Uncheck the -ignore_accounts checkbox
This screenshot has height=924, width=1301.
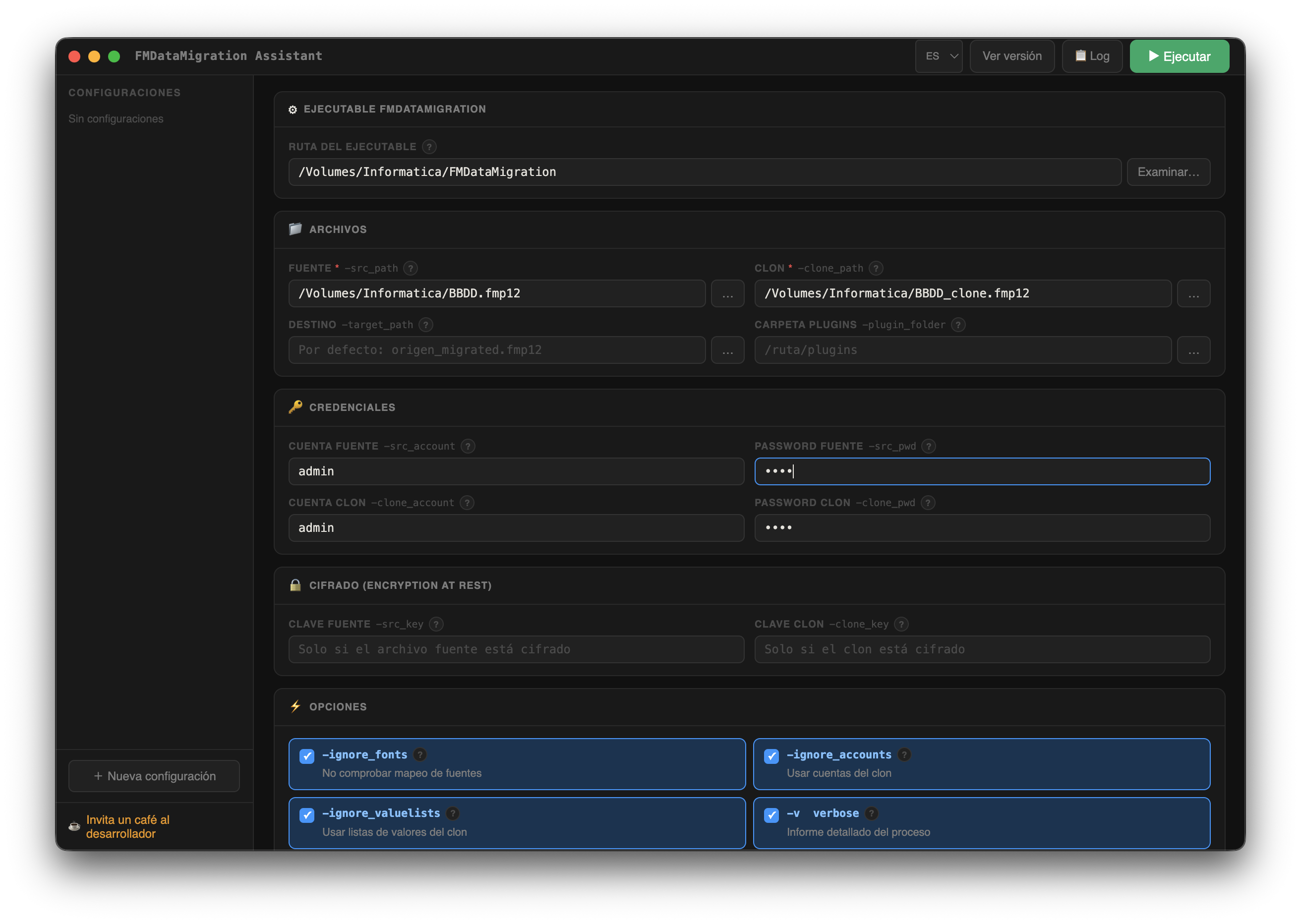[x=771, y=757]
